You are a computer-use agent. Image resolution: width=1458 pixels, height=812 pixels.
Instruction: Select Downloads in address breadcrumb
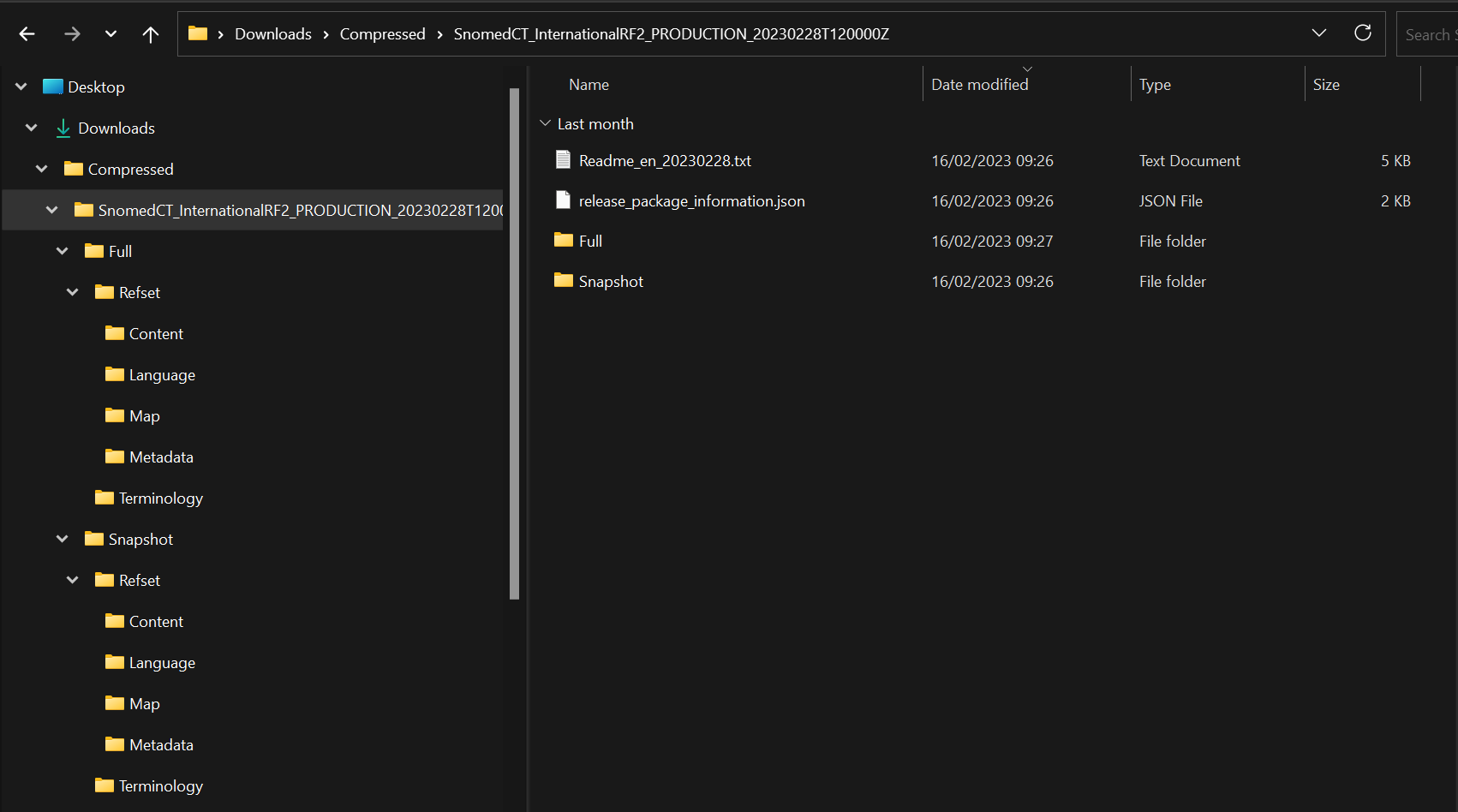pos(273,34)
